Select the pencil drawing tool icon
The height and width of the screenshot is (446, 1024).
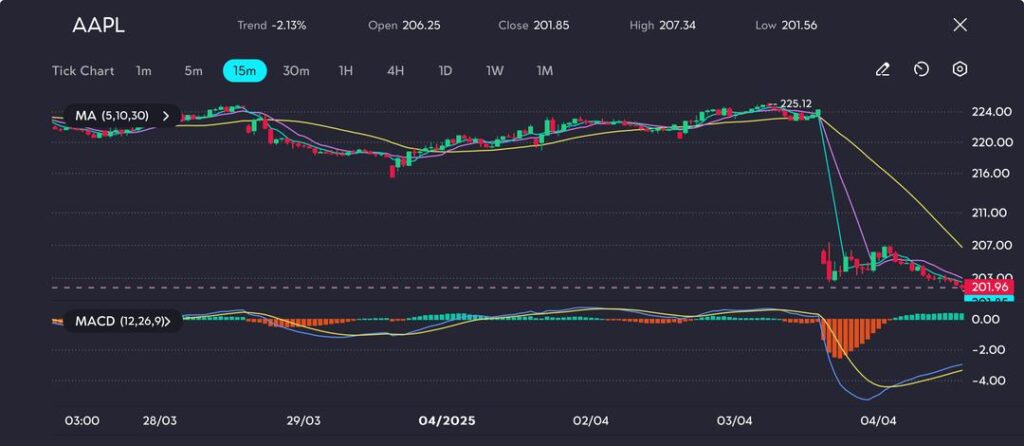click(x=882, y=70)
